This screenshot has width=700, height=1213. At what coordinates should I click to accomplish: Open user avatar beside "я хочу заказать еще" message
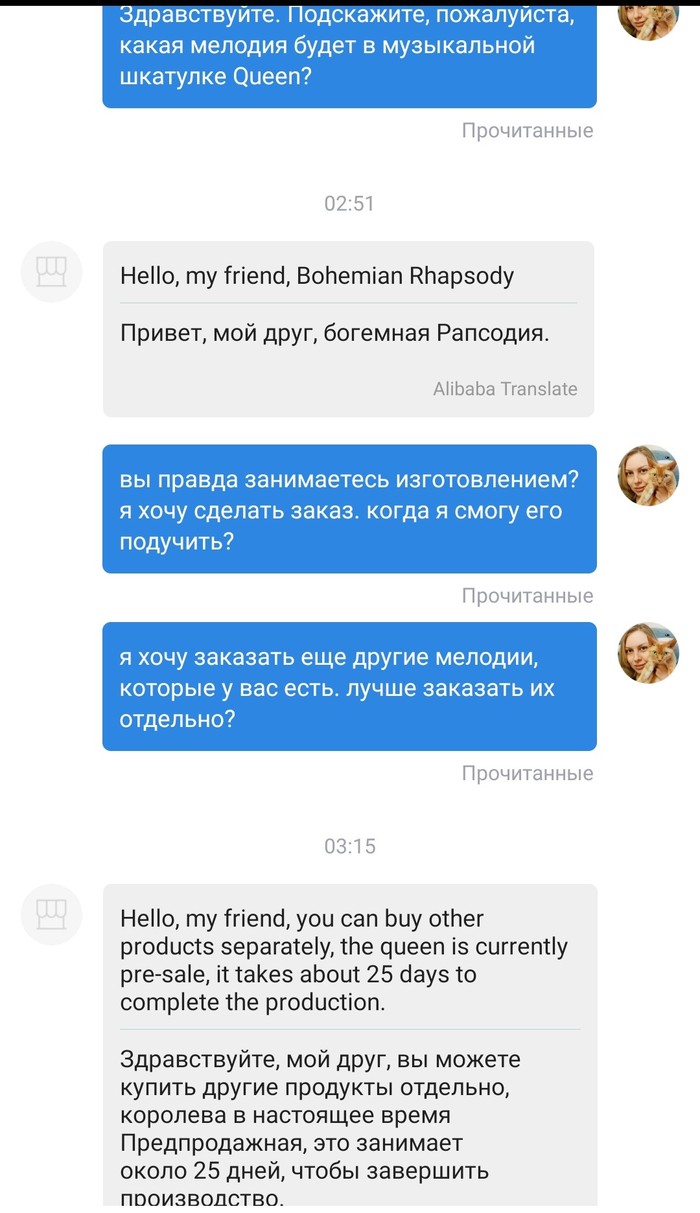tap(648, 652)
